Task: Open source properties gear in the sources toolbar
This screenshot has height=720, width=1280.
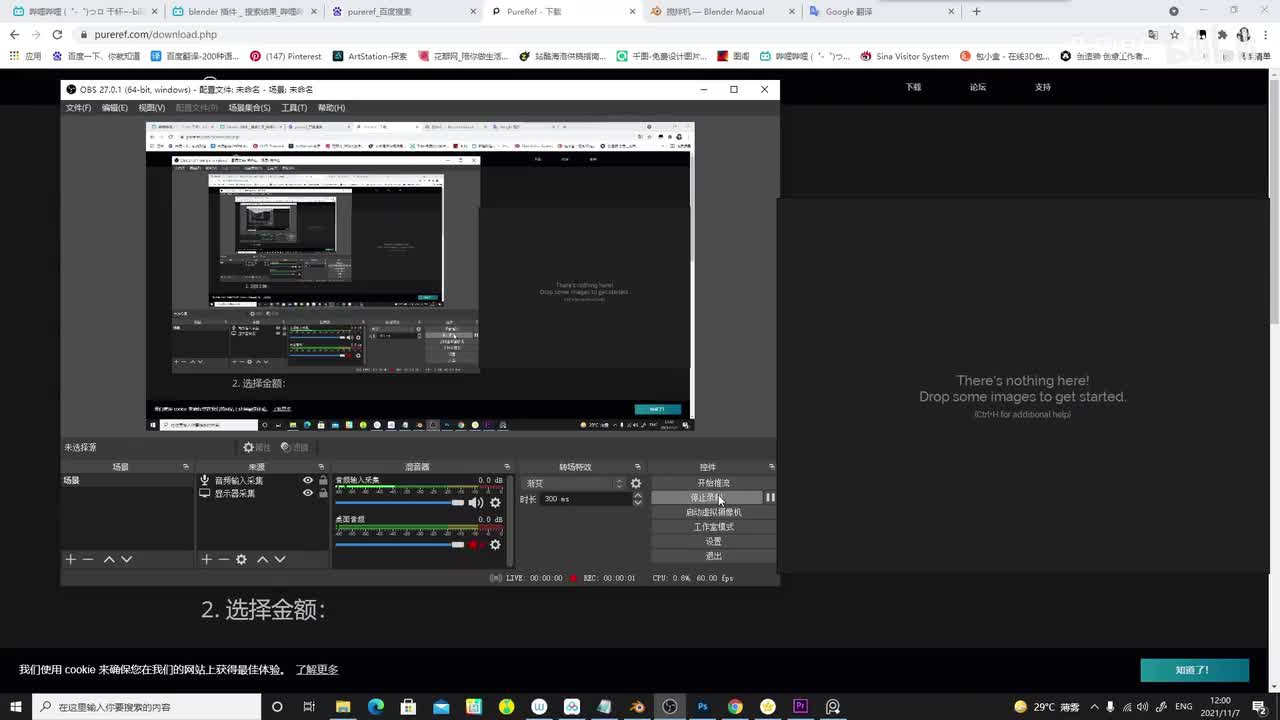Action: click(x=241, y=560)
